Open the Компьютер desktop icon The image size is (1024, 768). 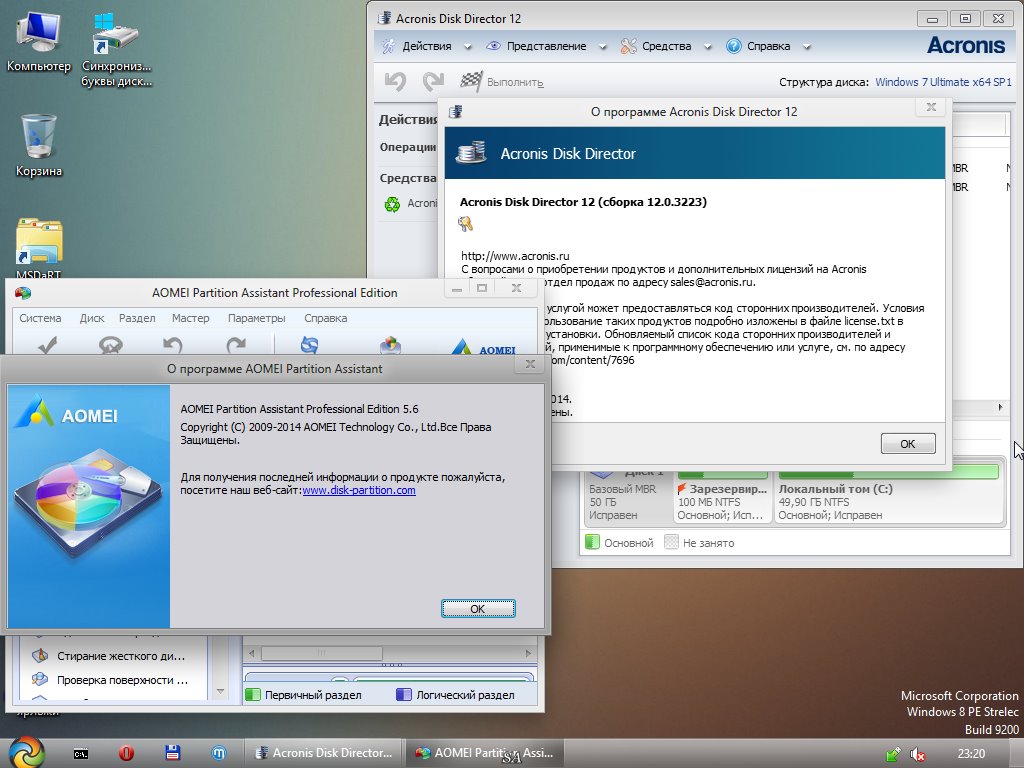tap(39, 40)
